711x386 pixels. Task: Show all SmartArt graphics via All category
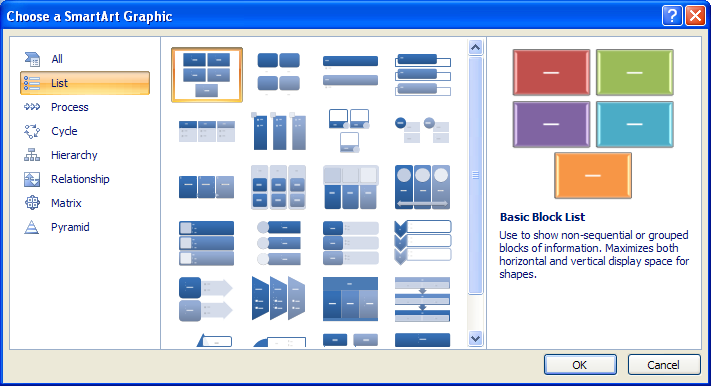click(85, 59)
